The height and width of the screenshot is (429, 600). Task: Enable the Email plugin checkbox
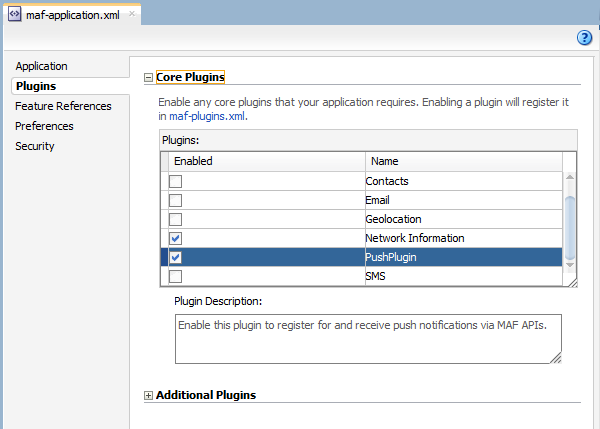pyautogui.click(x=176, y=200)
